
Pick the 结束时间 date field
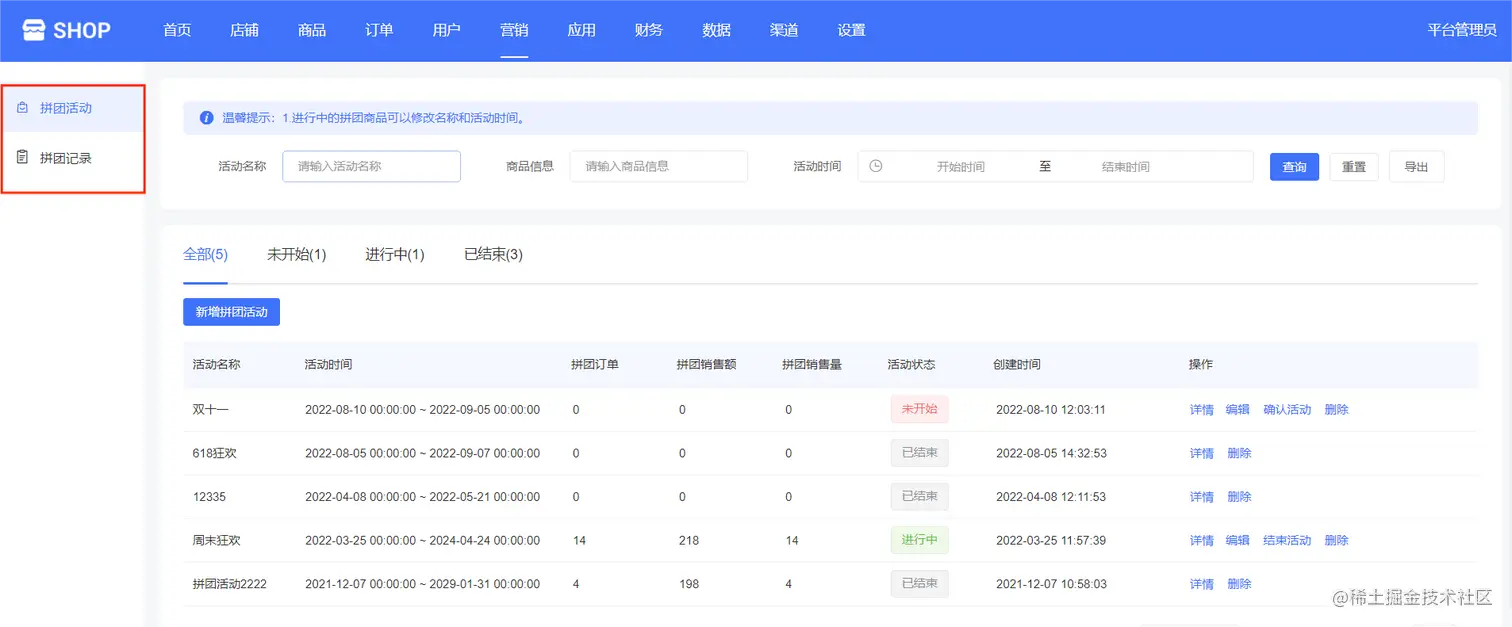pos(1126,167)
